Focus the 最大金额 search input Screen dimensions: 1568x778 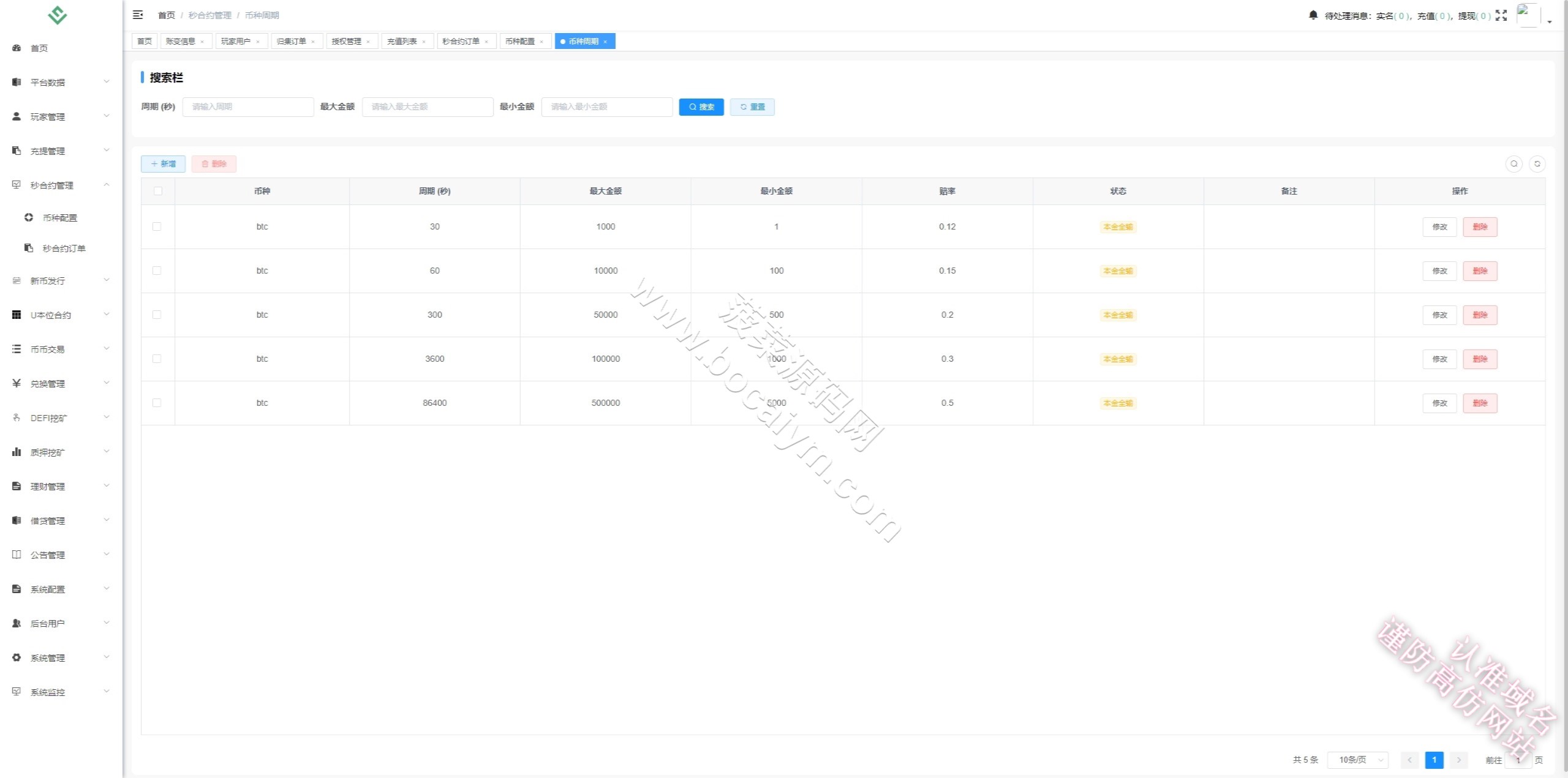428,107
